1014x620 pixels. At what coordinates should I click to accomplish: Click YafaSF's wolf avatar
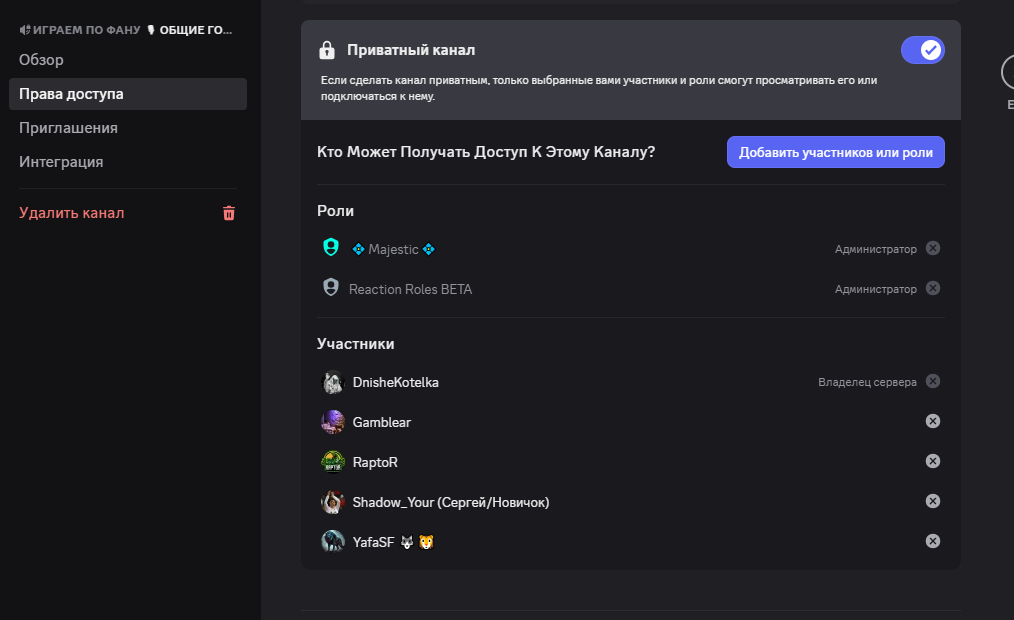point(333,542)
